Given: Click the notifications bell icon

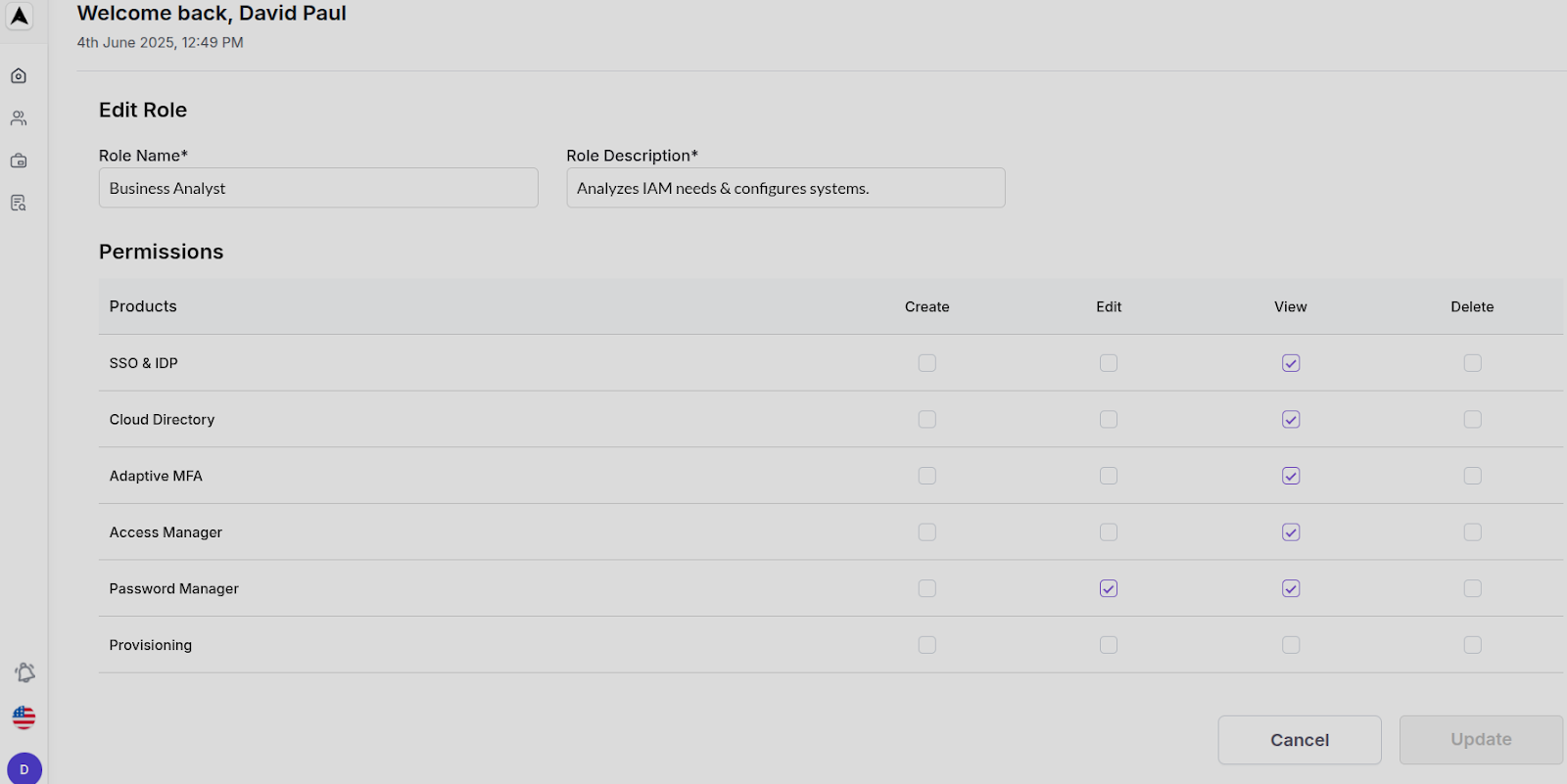Looking at the screenshot, I should [24, 672].
